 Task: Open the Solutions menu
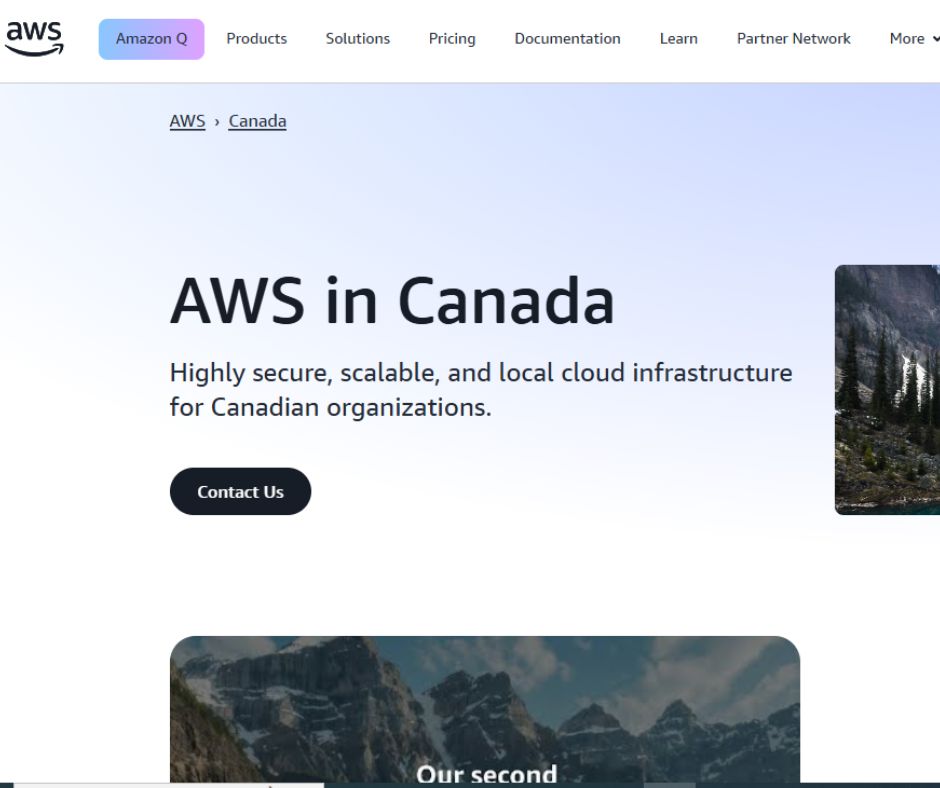[x=358, y=39]
